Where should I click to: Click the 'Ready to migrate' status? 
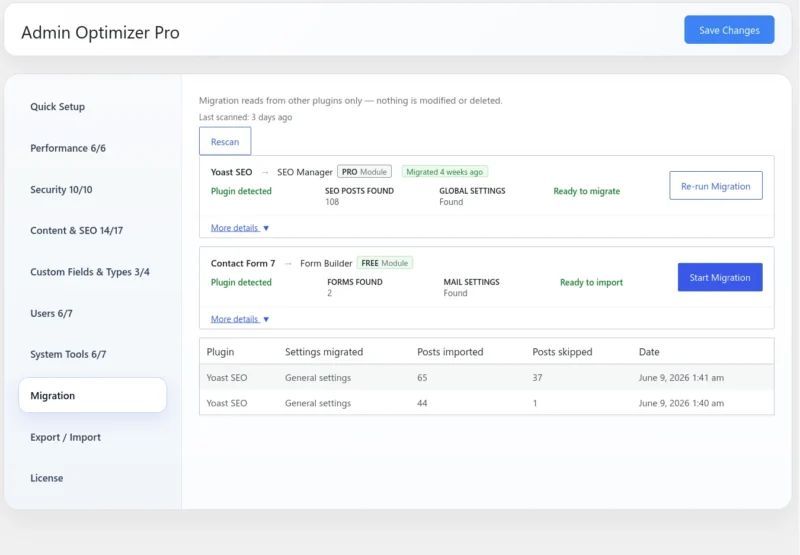(x=587, y=191)
